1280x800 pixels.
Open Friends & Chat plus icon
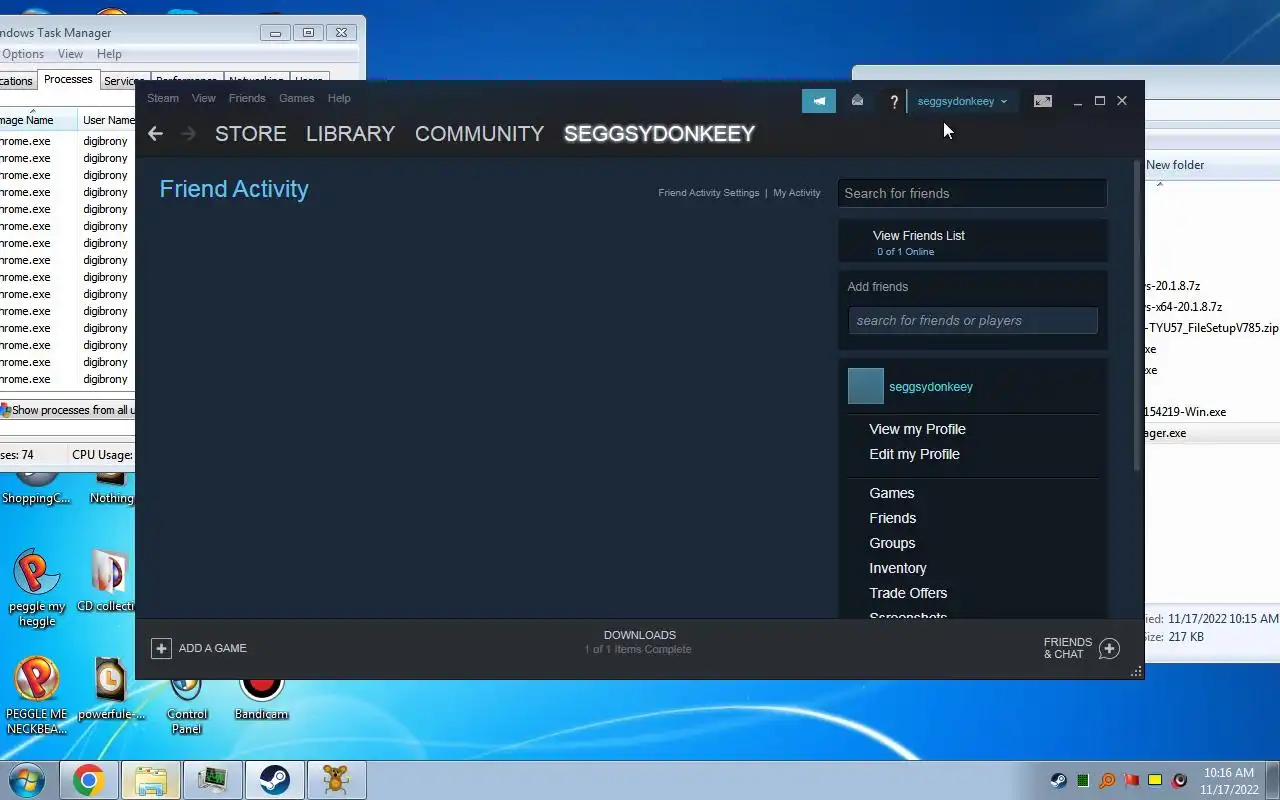1109,649
